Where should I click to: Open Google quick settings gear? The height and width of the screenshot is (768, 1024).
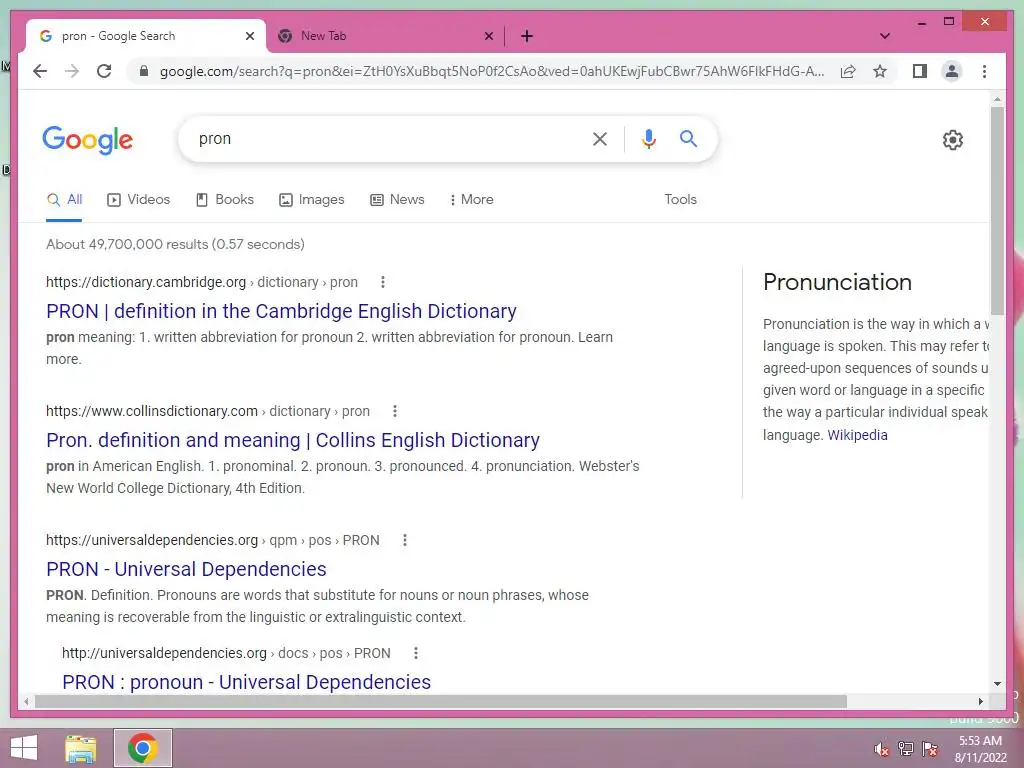tap(952, 140)
